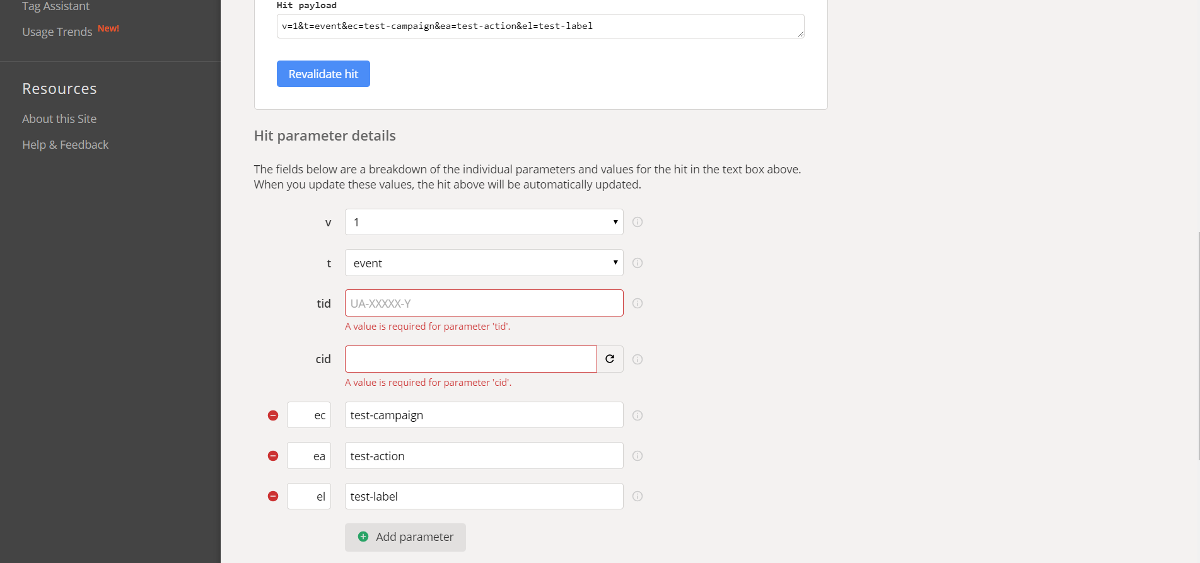This screenshot has height=563, width=1200.
Task: Show info icon beside test-campaign field
Action: (637, 415)
